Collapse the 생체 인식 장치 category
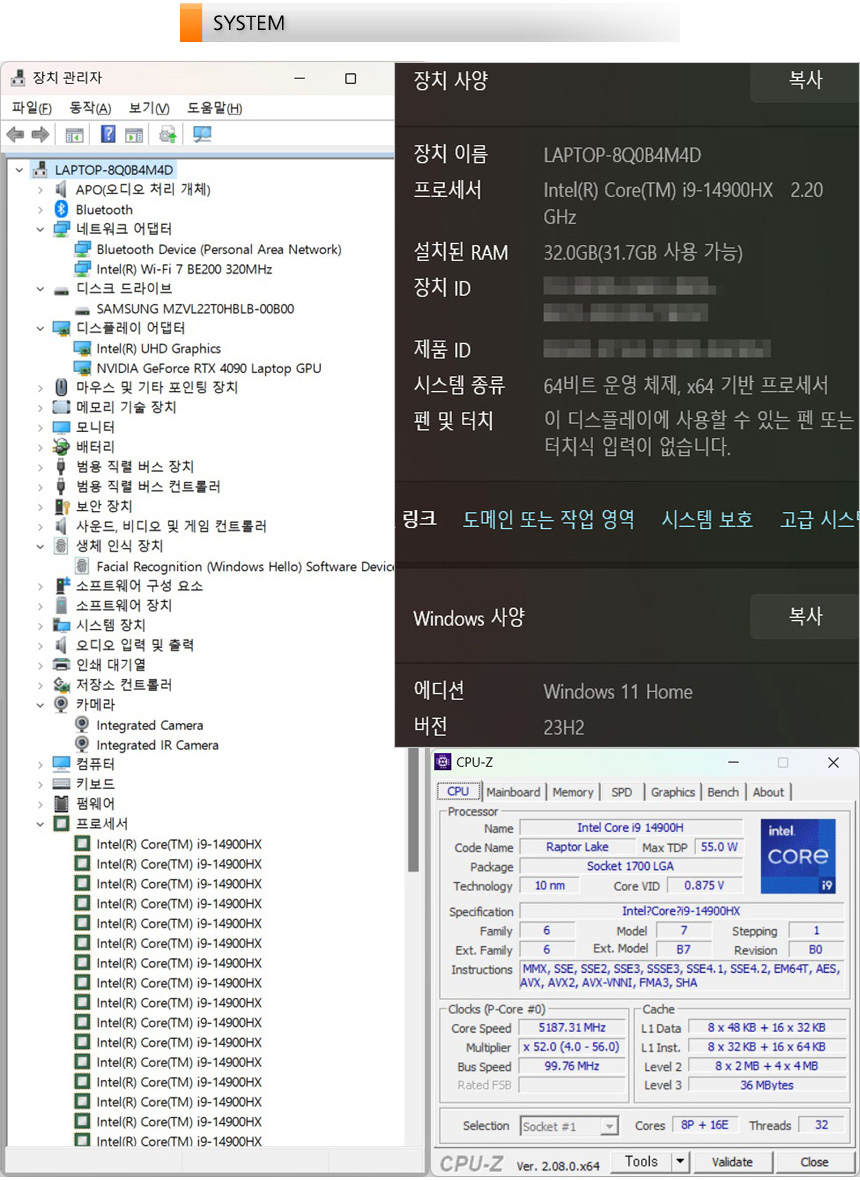Image resolution: width=860 pixels, height=1180 pixels. (40, 546)
